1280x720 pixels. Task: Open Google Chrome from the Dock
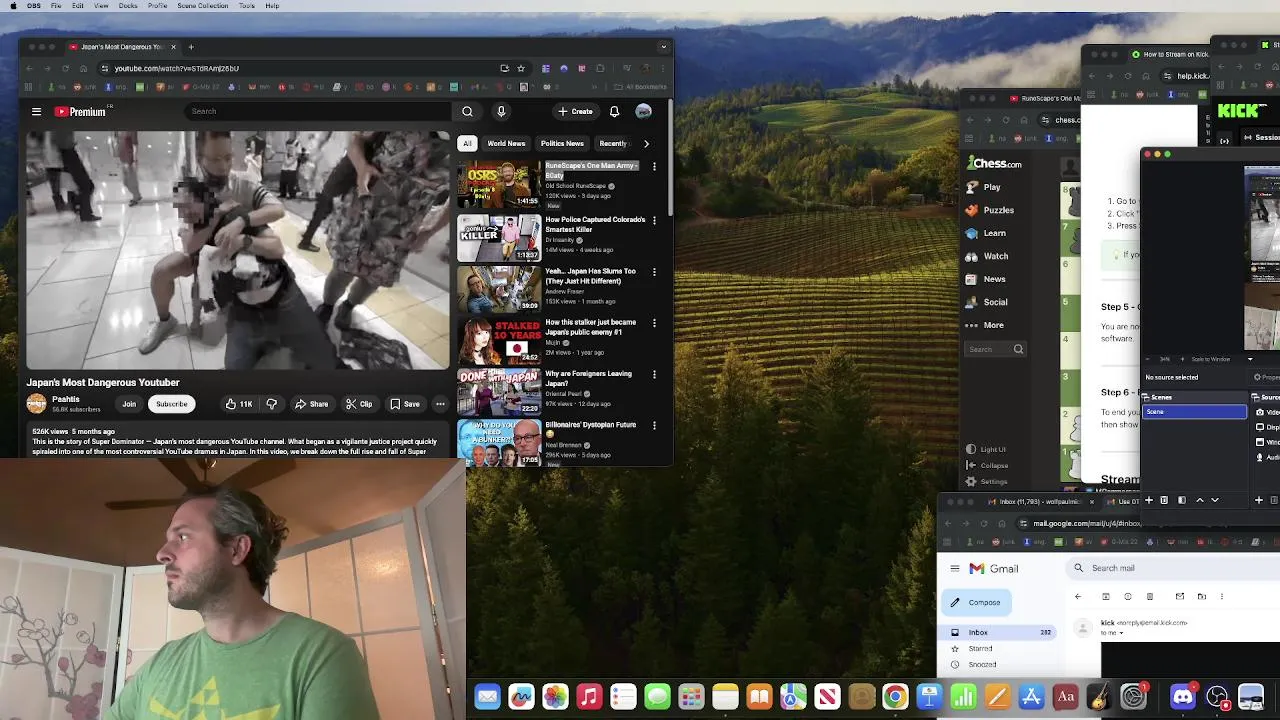(x=895, y=697)
